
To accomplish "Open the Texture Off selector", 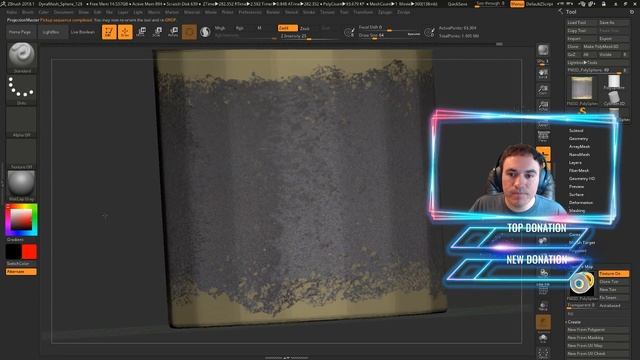I will pyautogui.click(x=22, y=154).
